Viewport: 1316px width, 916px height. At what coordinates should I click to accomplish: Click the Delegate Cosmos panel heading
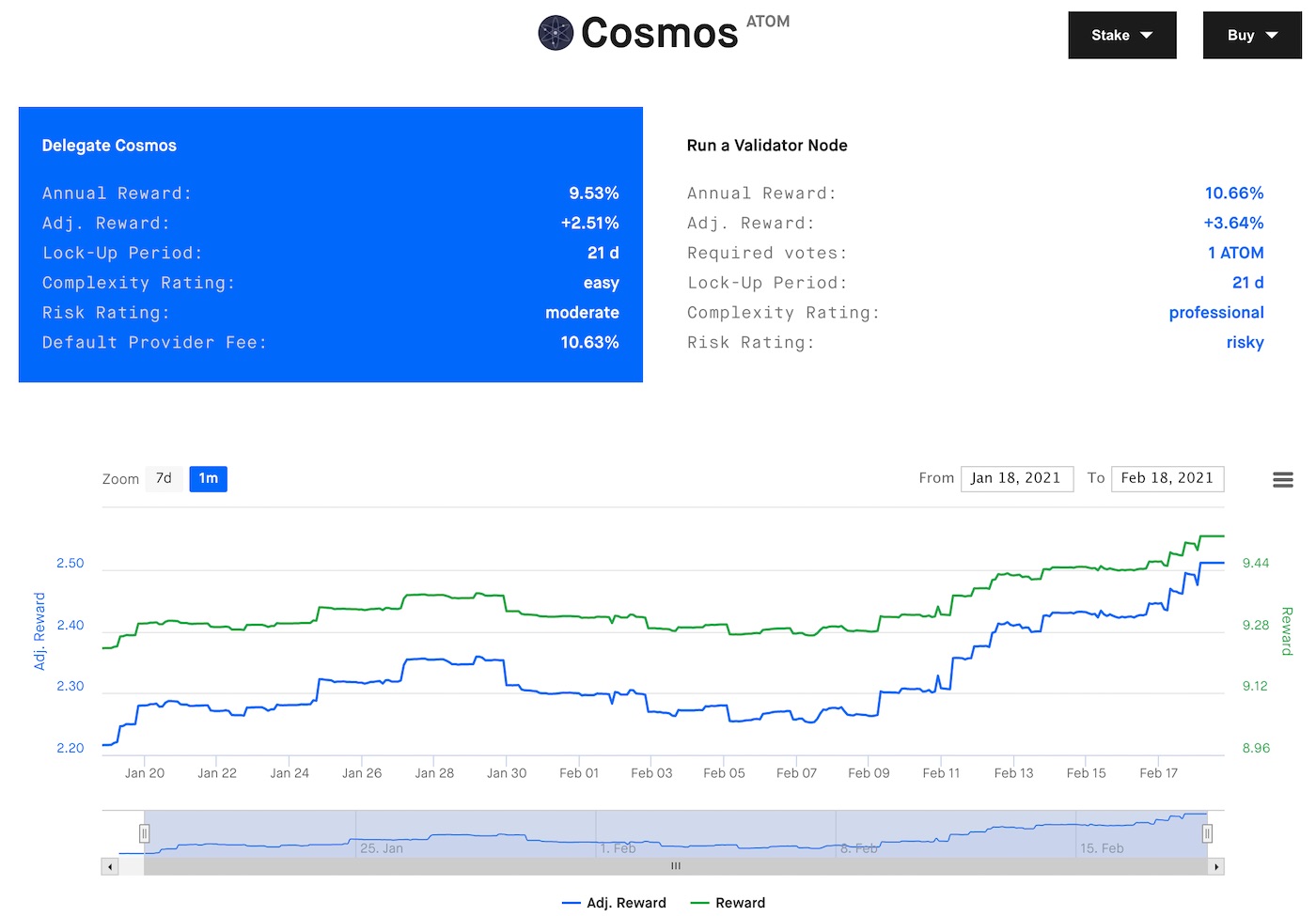point(109,146)
